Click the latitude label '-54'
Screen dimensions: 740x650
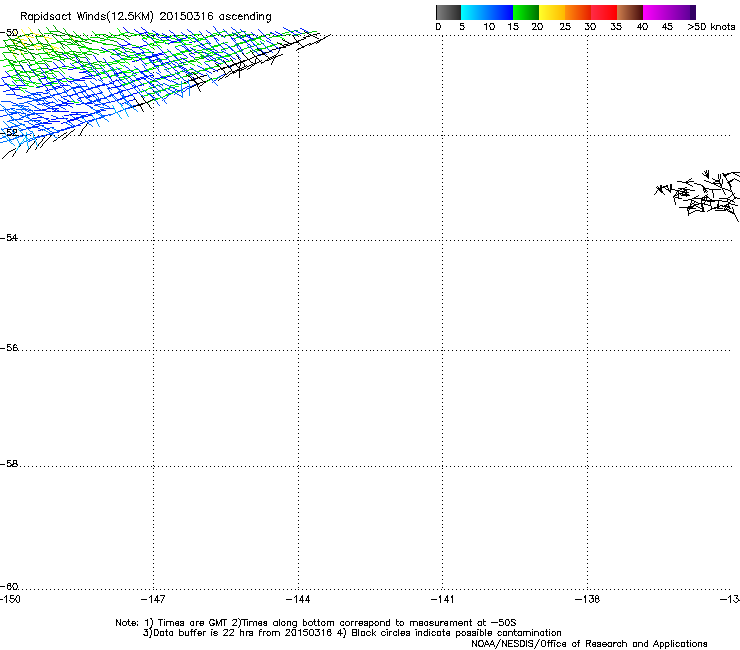pos(9,238)
